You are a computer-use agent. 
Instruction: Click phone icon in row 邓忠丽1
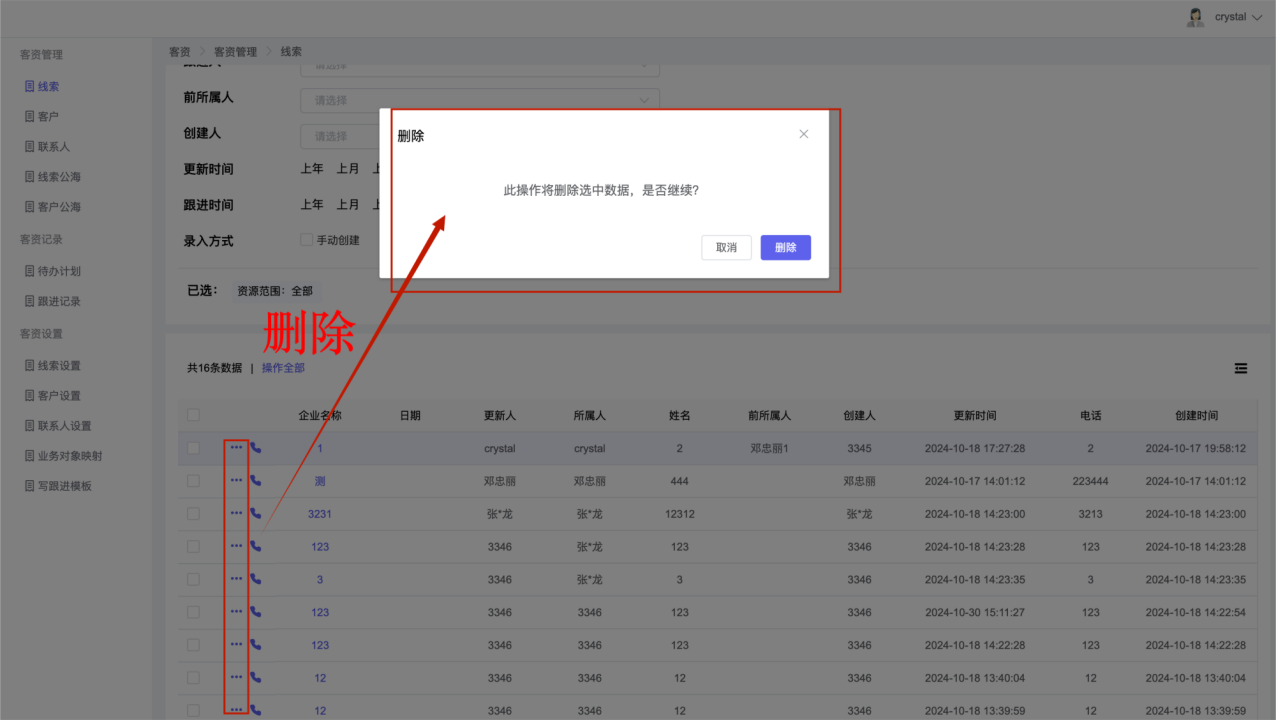click(256, 448)
